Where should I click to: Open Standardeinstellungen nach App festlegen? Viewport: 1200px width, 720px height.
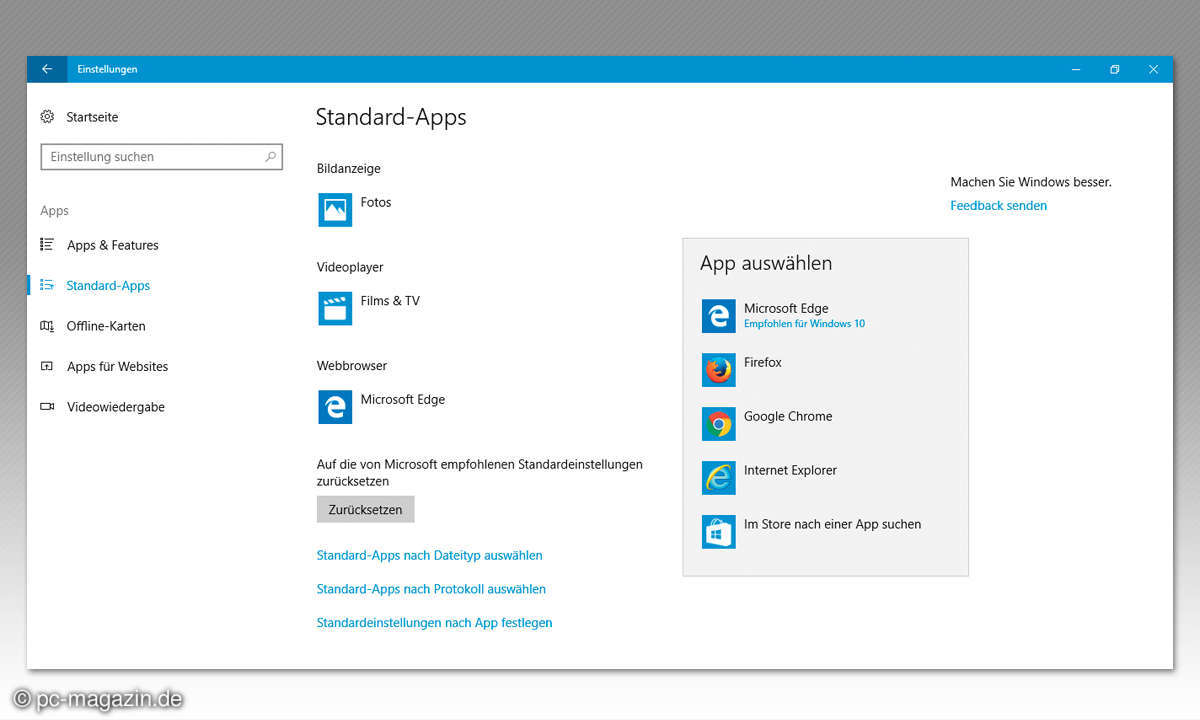[434, 623]
